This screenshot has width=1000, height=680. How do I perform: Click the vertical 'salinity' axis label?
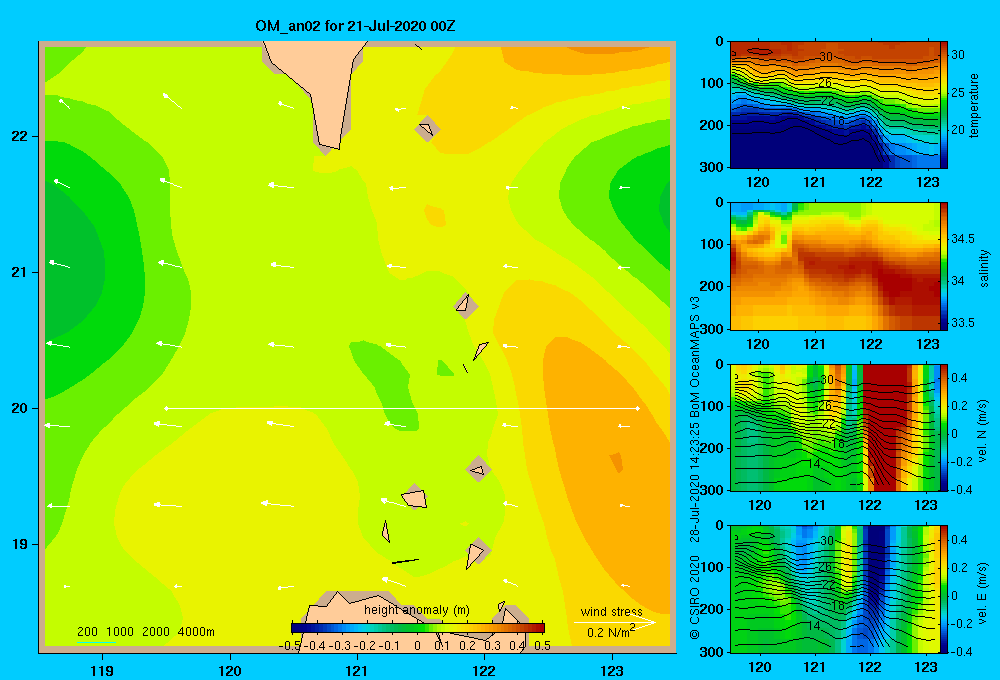(x=984, y=268)
